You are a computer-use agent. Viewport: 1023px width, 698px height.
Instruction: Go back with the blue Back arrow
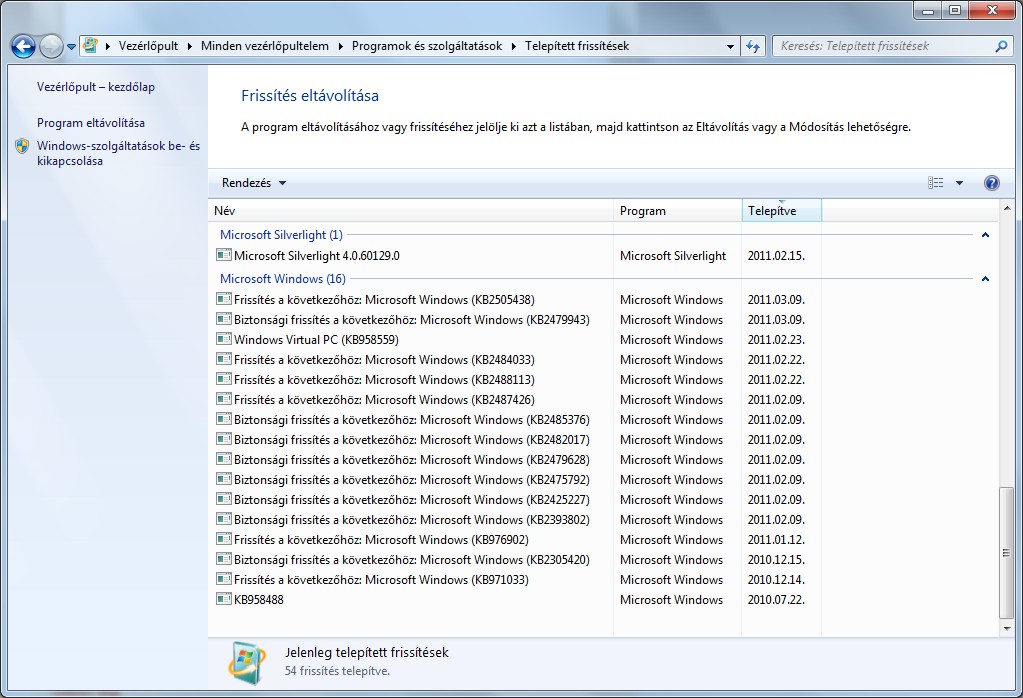click(23, 46)
